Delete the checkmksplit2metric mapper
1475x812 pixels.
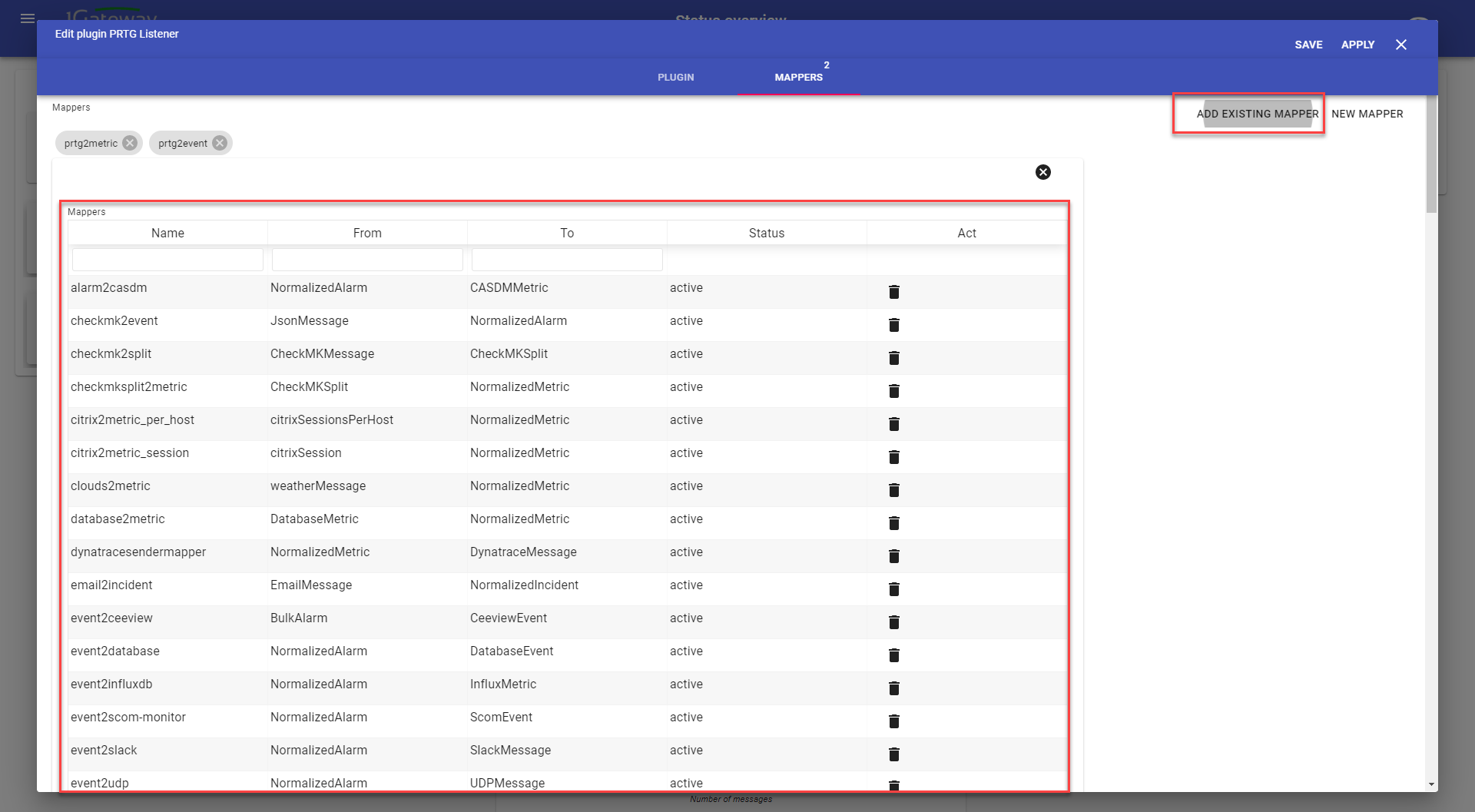point(893,391)
